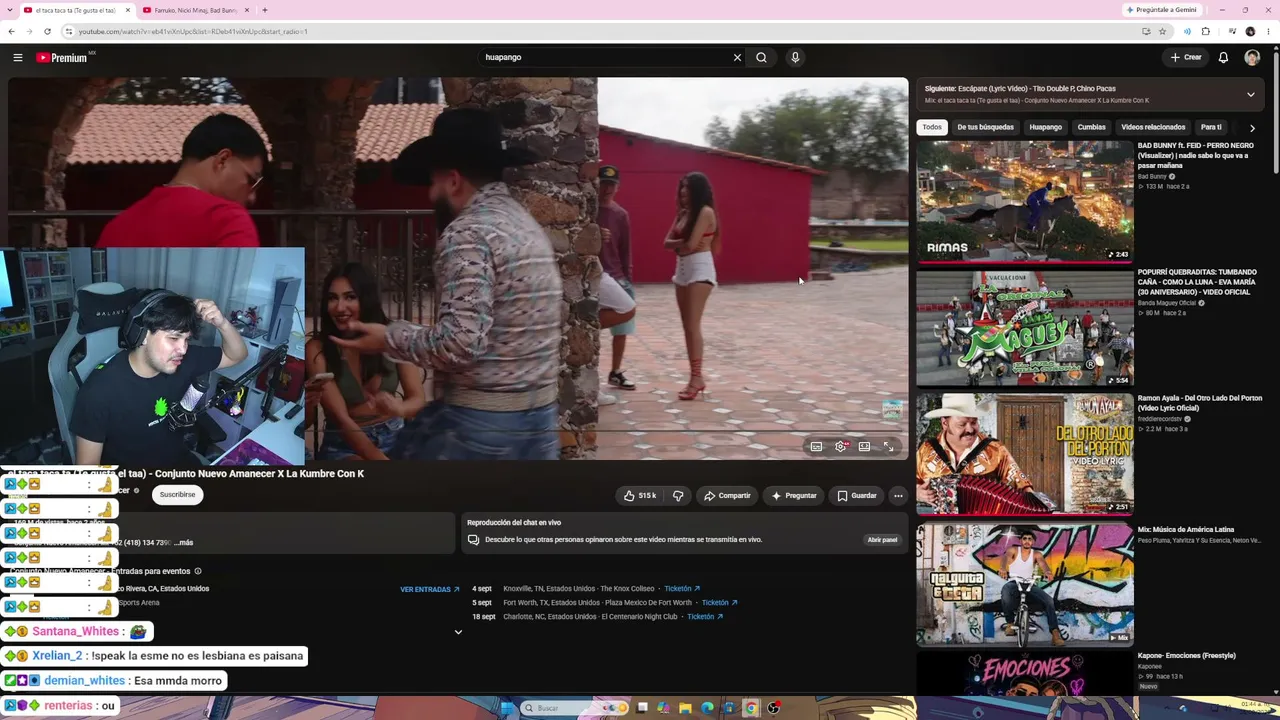1280x720 pixels.
Task: Open more actions three-dot menu
Action: coord(898,495)
